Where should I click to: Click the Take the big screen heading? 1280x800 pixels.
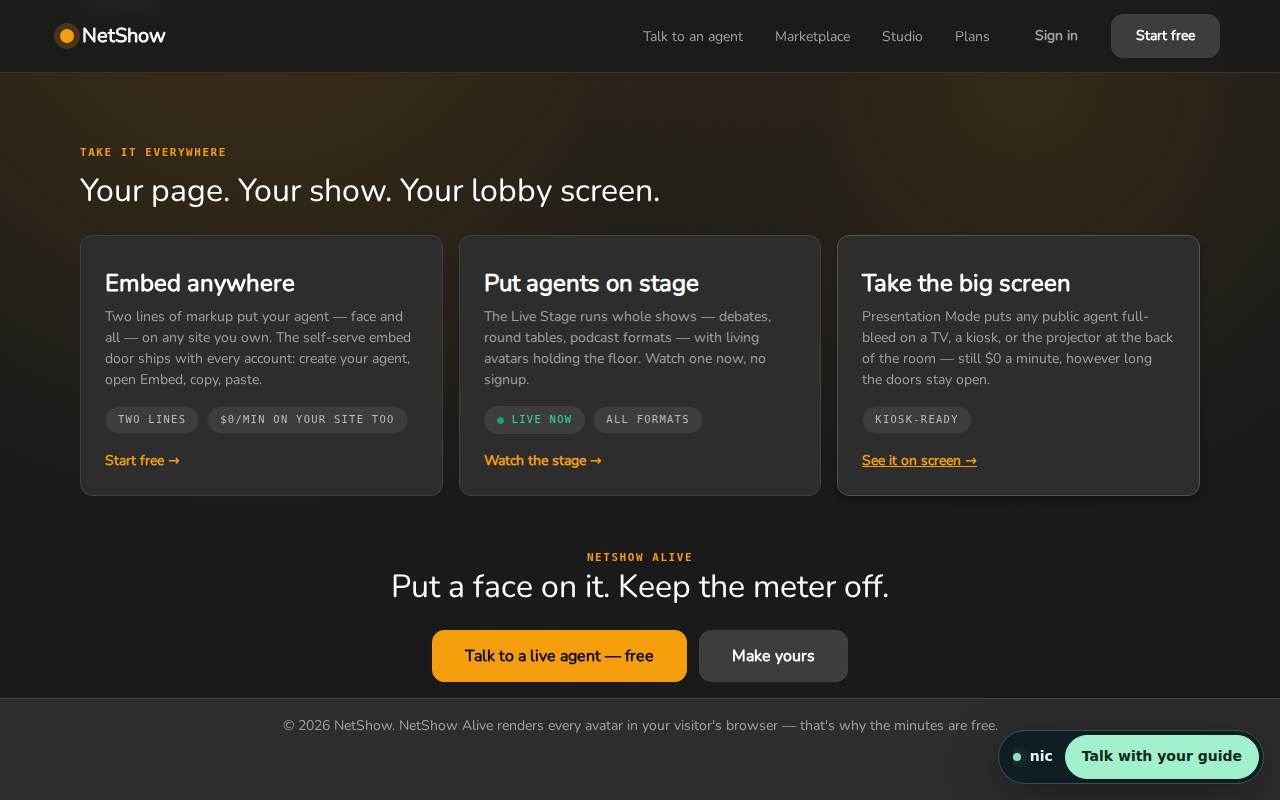966,283
